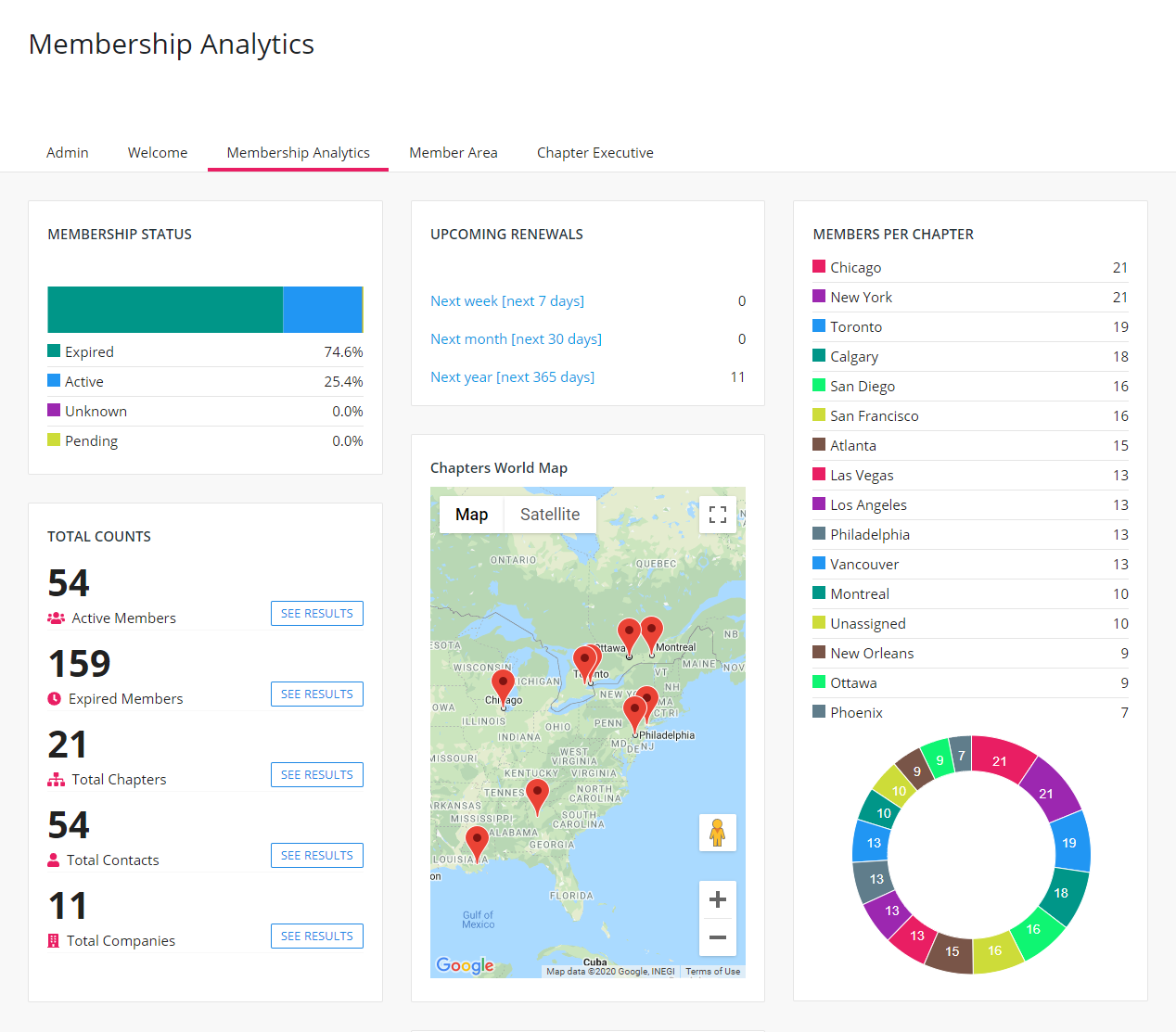Open Next week renewals link
1176x1032 pixels.
point(506,301)
